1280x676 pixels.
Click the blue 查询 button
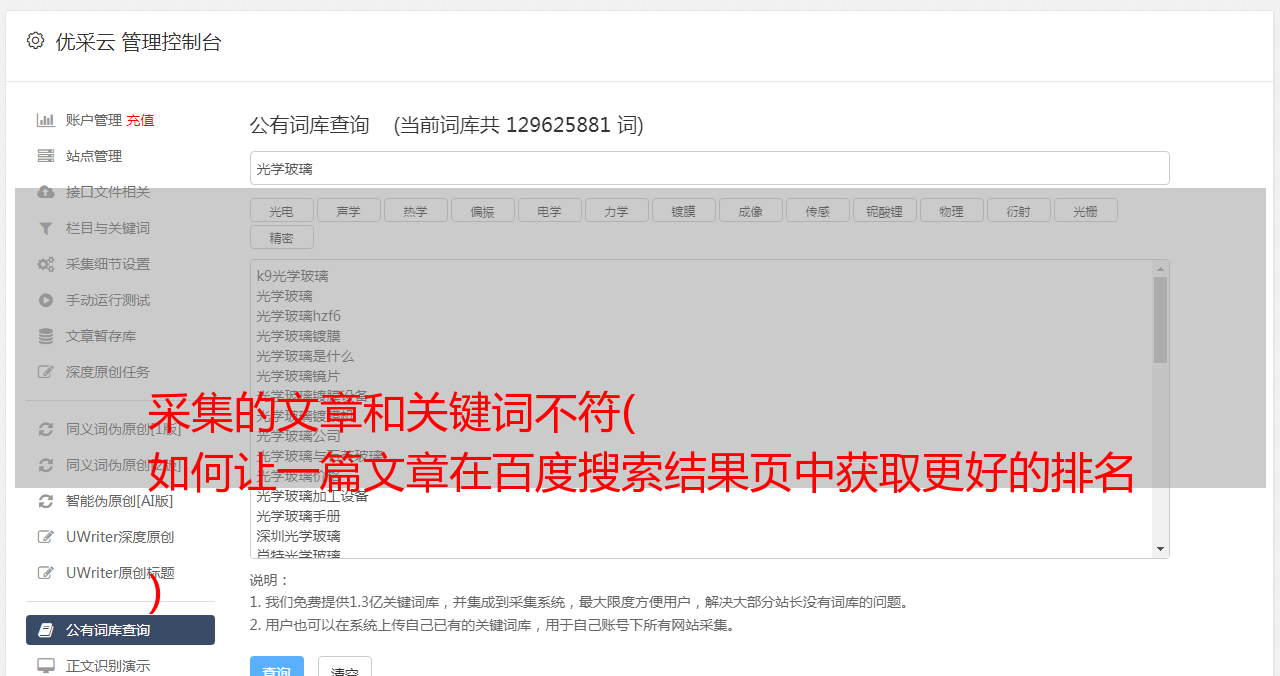[x=277, y=668]
